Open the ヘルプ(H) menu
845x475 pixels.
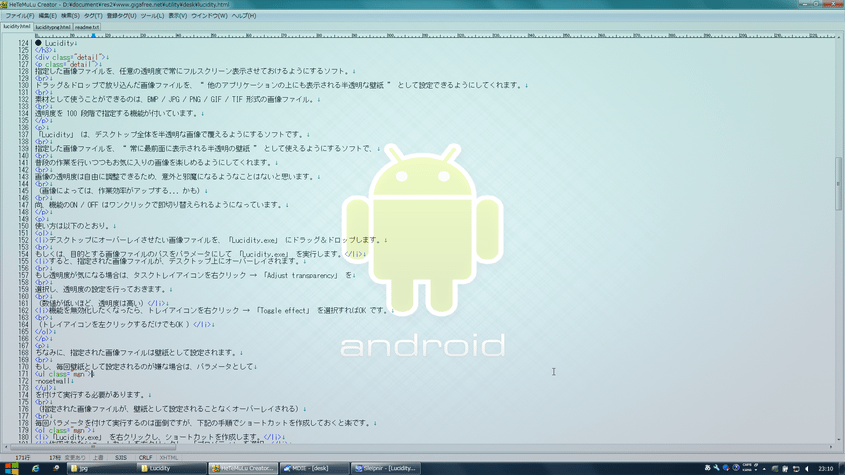pos(244,16)
